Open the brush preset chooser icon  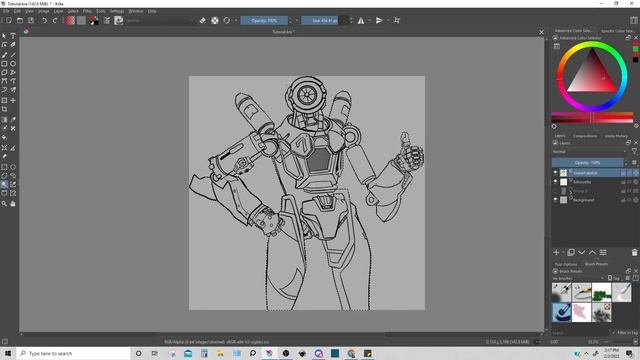point(119,20)
